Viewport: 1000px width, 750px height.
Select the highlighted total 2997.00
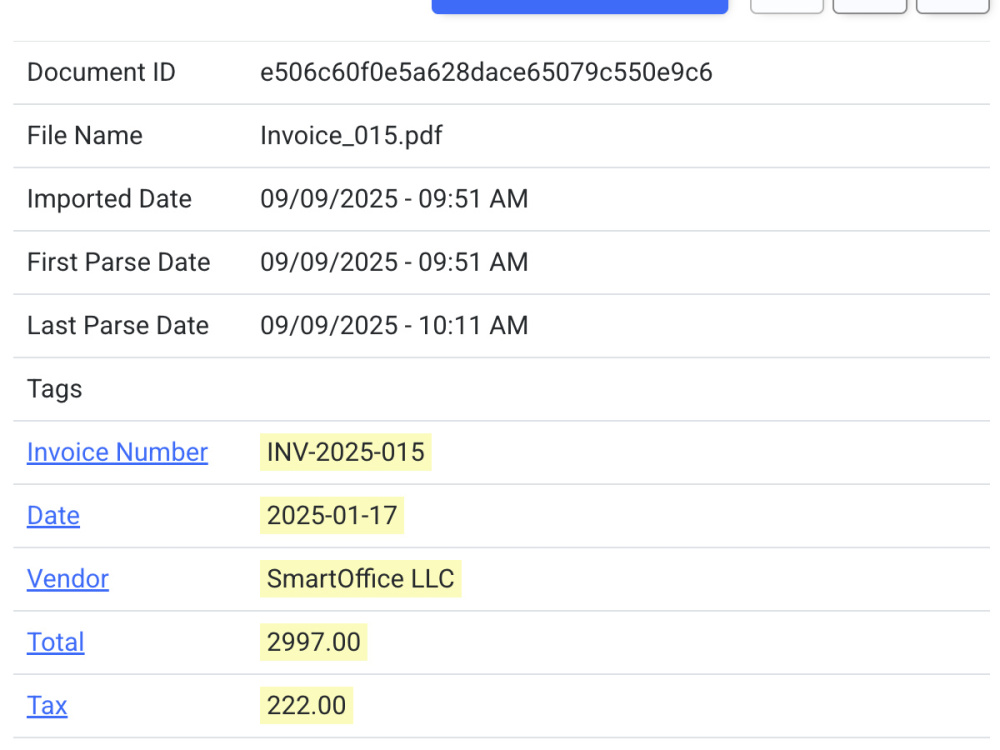click(313, 642)
